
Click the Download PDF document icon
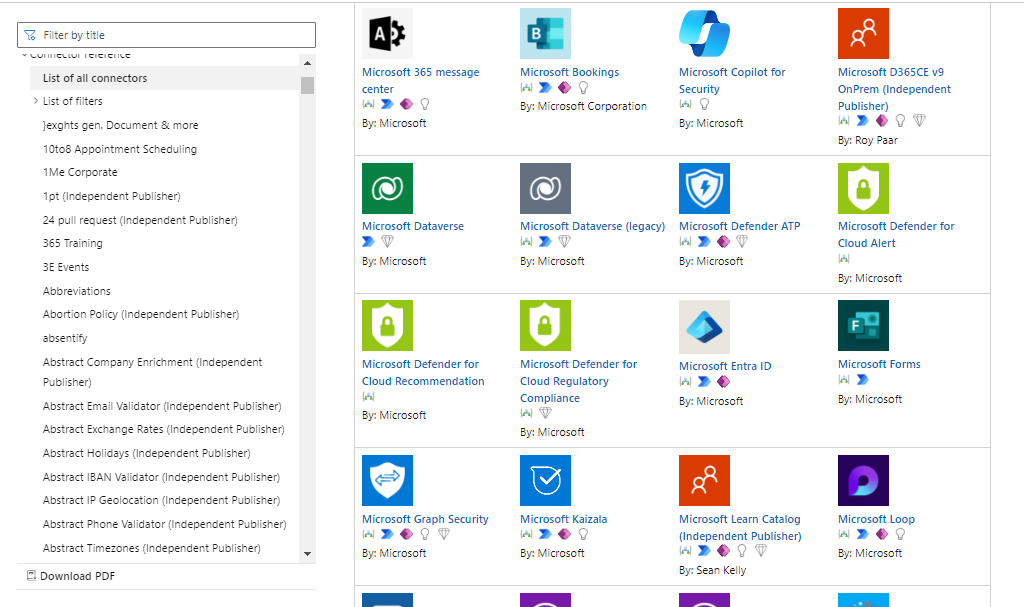tap(31, 576)
